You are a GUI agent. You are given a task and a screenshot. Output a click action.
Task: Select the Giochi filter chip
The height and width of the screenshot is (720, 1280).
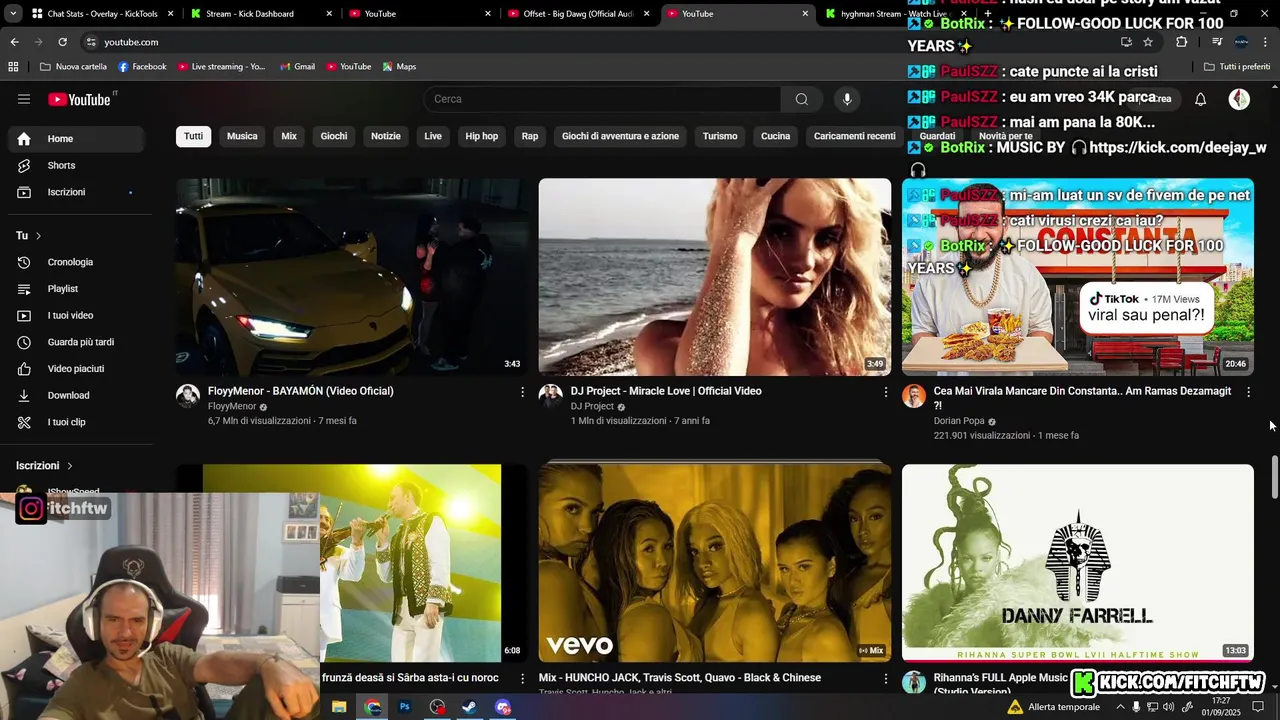334,136
